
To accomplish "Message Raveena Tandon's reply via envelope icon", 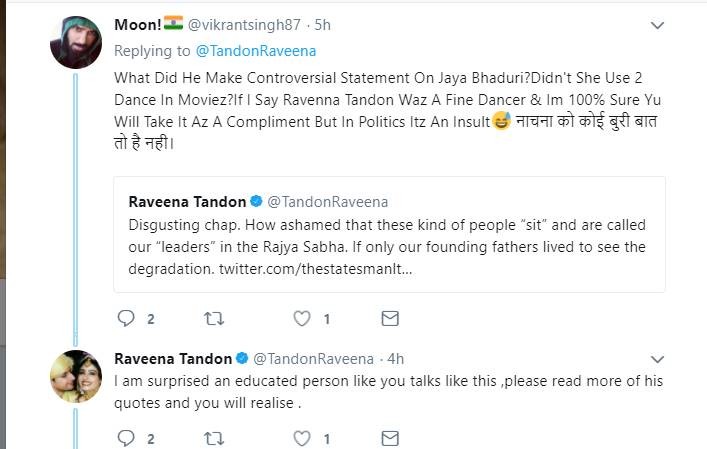I will point(391,437).
